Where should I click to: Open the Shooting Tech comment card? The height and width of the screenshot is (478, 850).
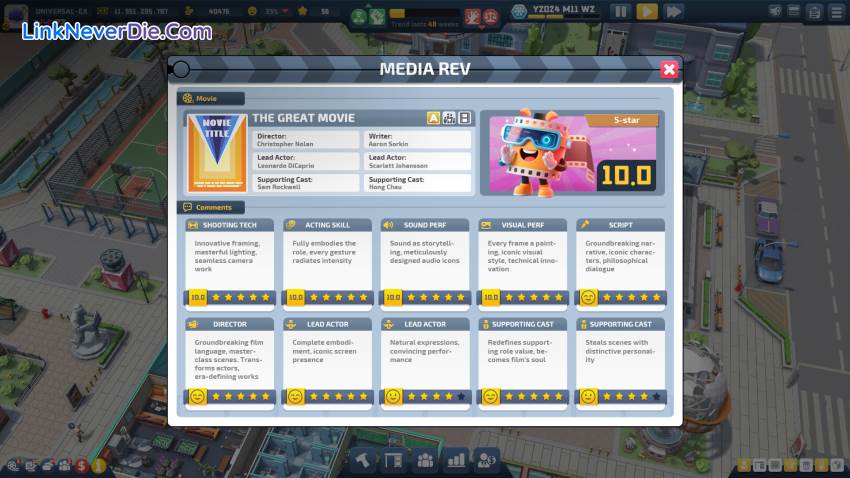click(x=230, y=263)
